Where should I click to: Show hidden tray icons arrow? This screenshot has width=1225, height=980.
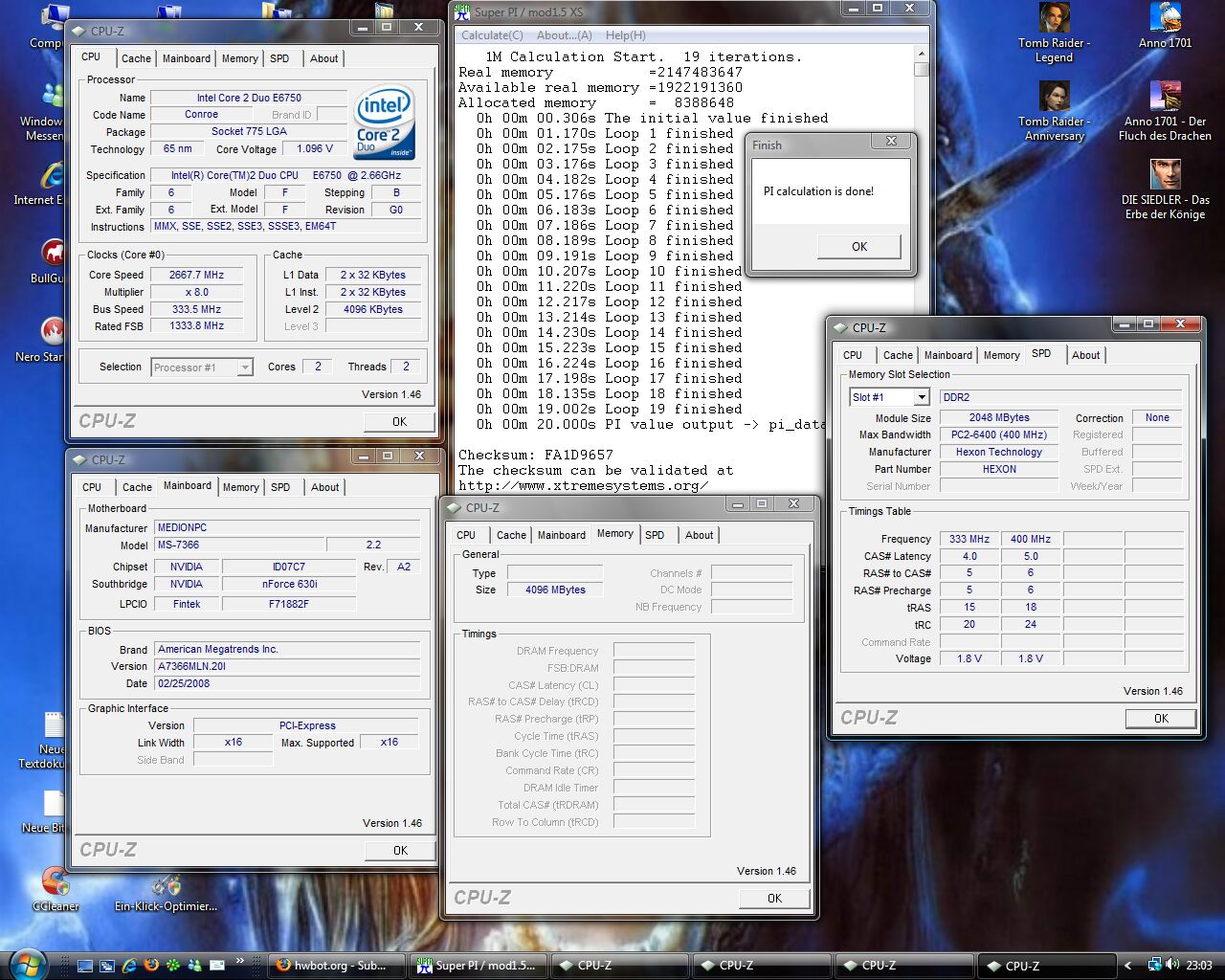click(1128, 966)
